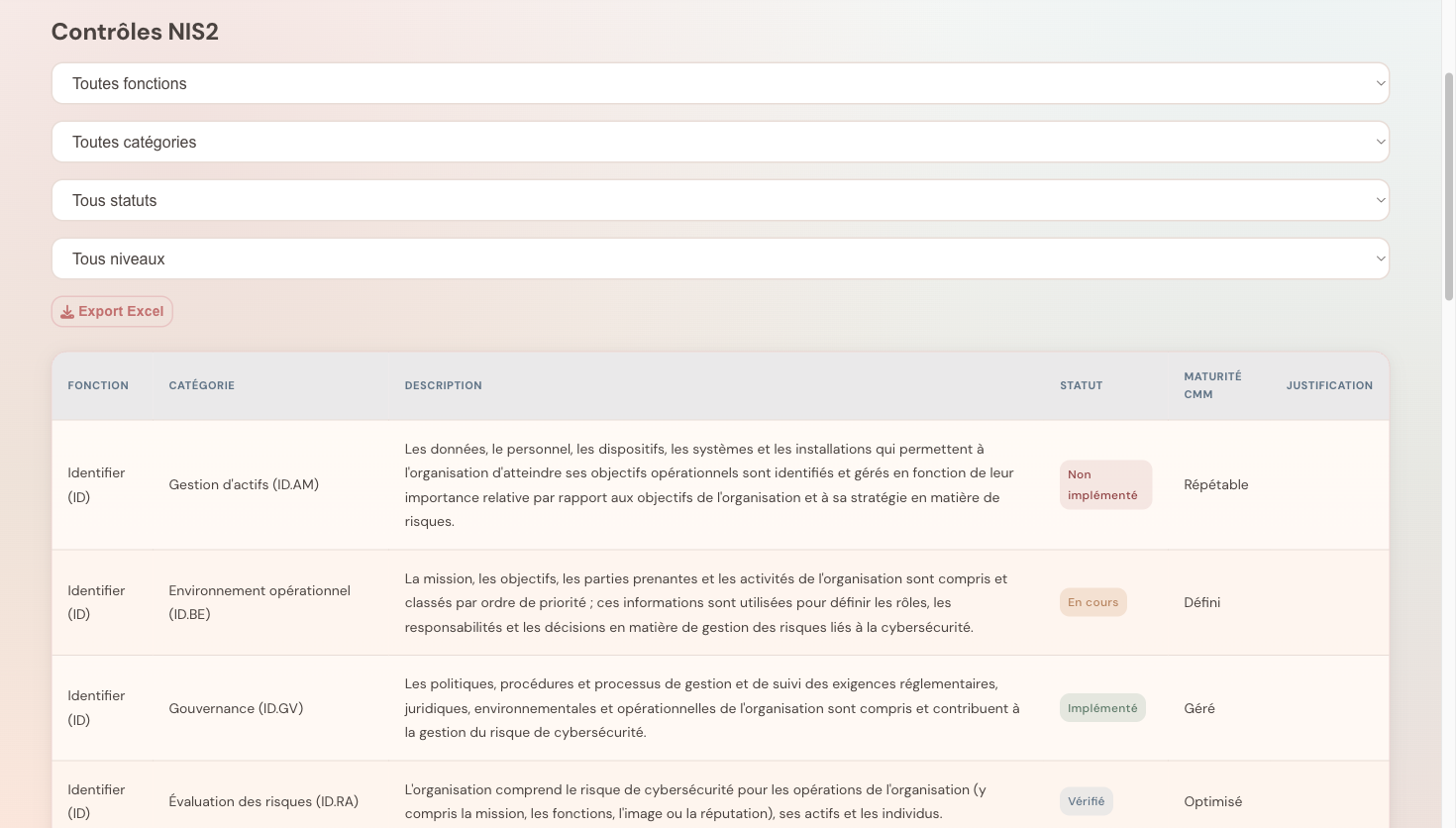The image size is (1456, 828).
Task: Click the chevron on "Toutes fonctions"
Action: click(1379, 83)
